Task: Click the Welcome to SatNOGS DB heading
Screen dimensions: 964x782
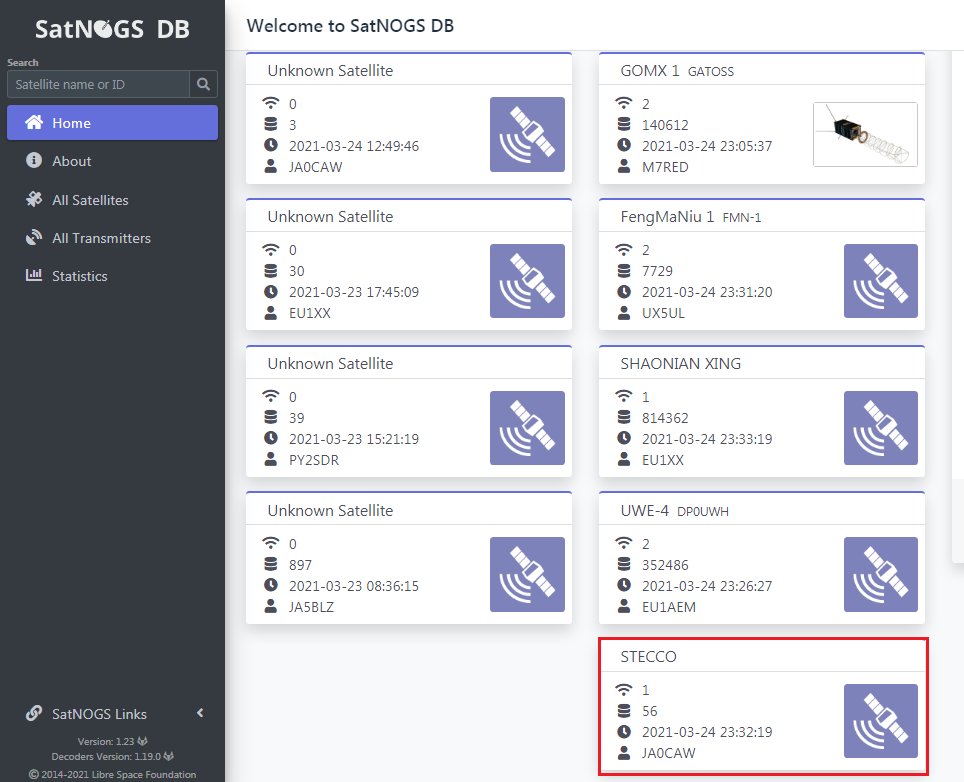Action: (350, 26)
